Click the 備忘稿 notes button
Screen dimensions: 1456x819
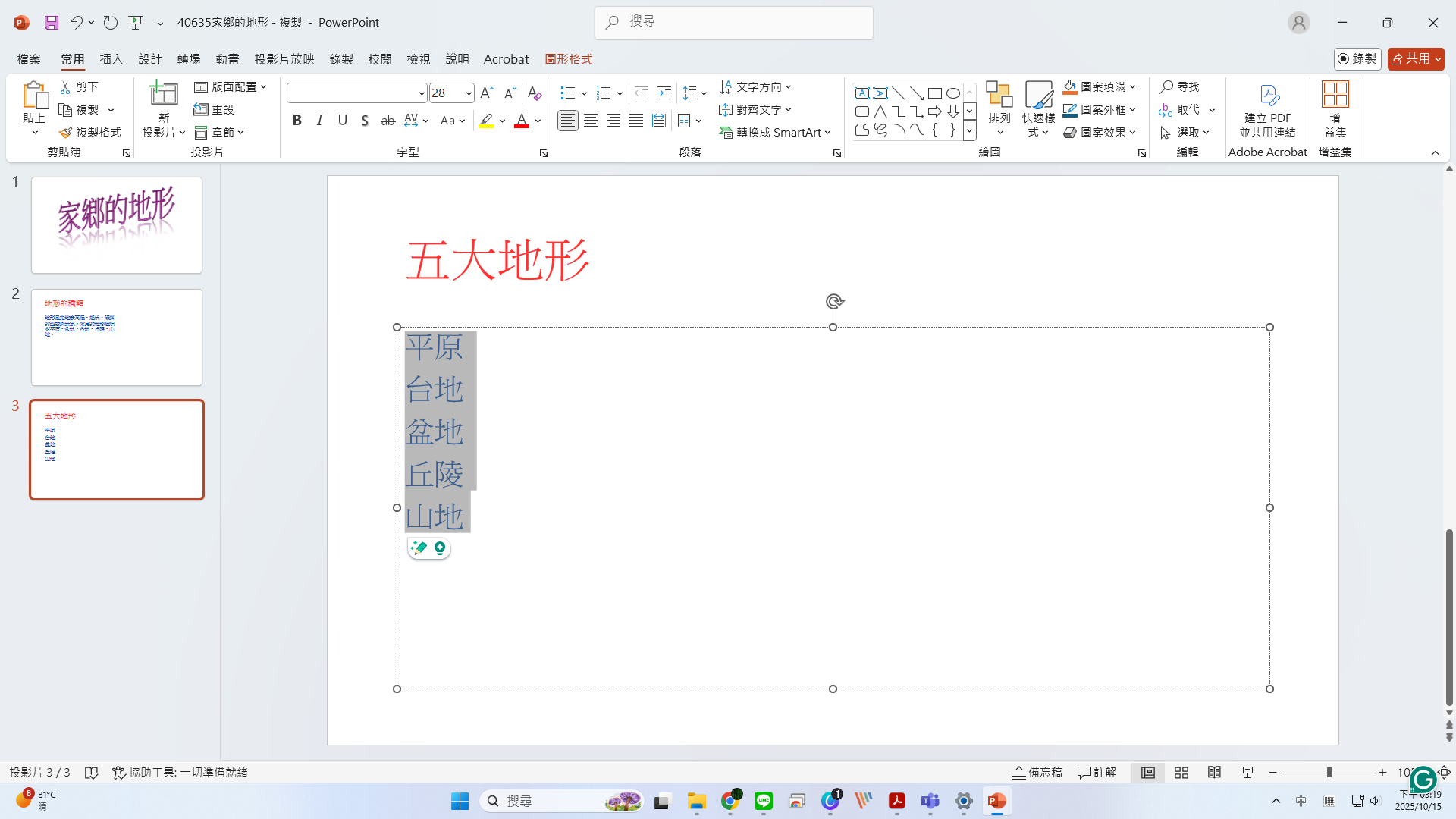[1037, 773]
